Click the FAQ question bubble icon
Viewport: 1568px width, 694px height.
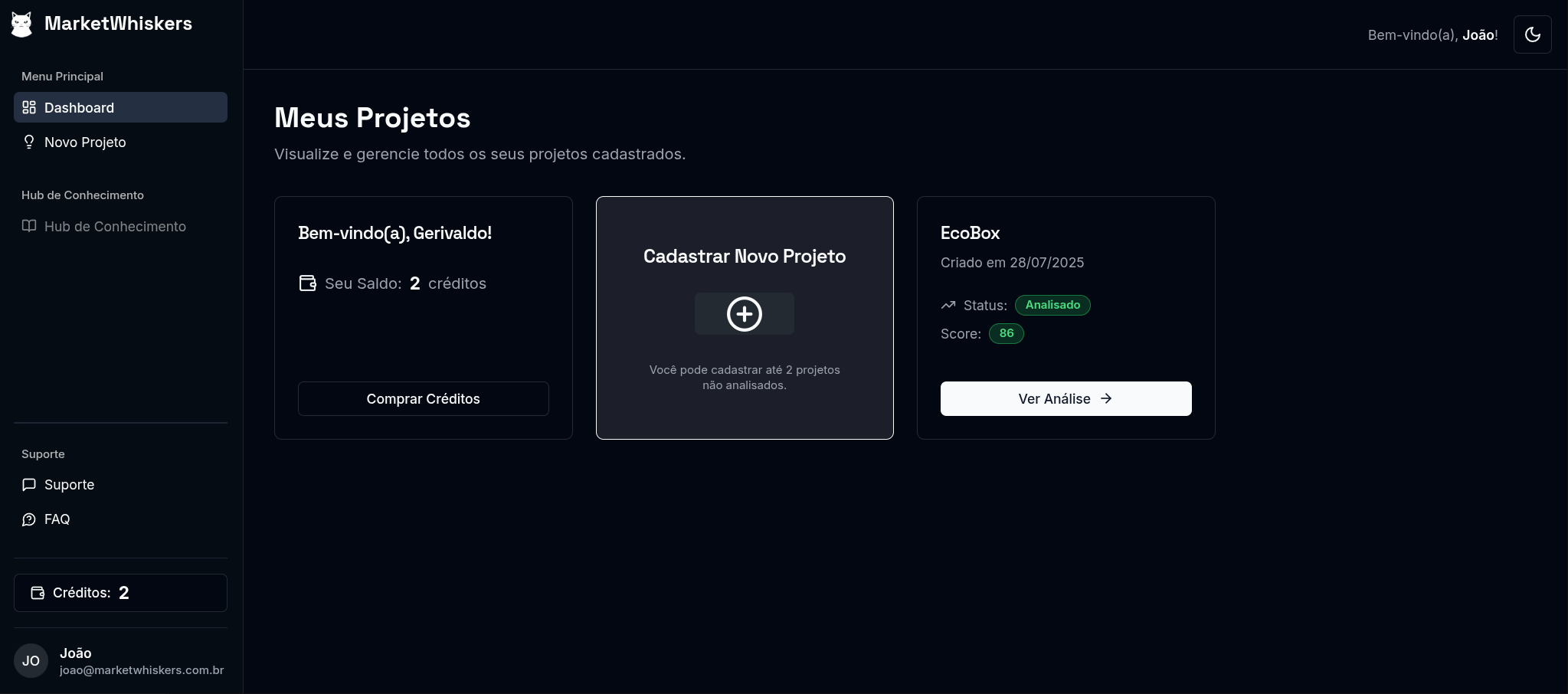tap(29, 519)
